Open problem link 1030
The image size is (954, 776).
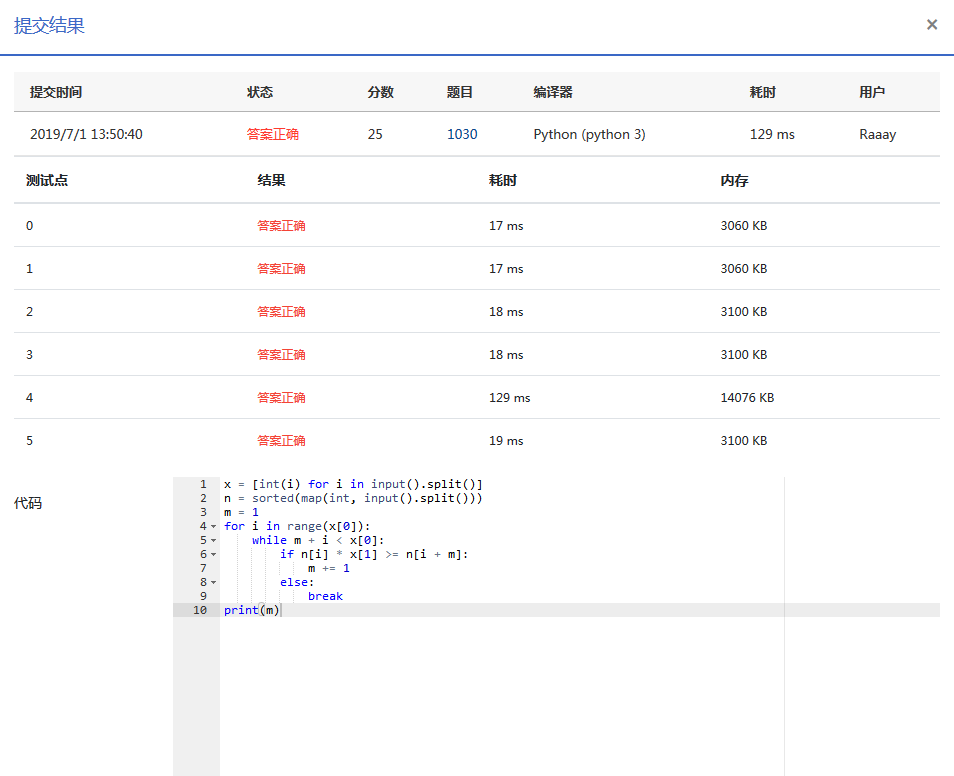pyautogui.click(x=462, y=133)
